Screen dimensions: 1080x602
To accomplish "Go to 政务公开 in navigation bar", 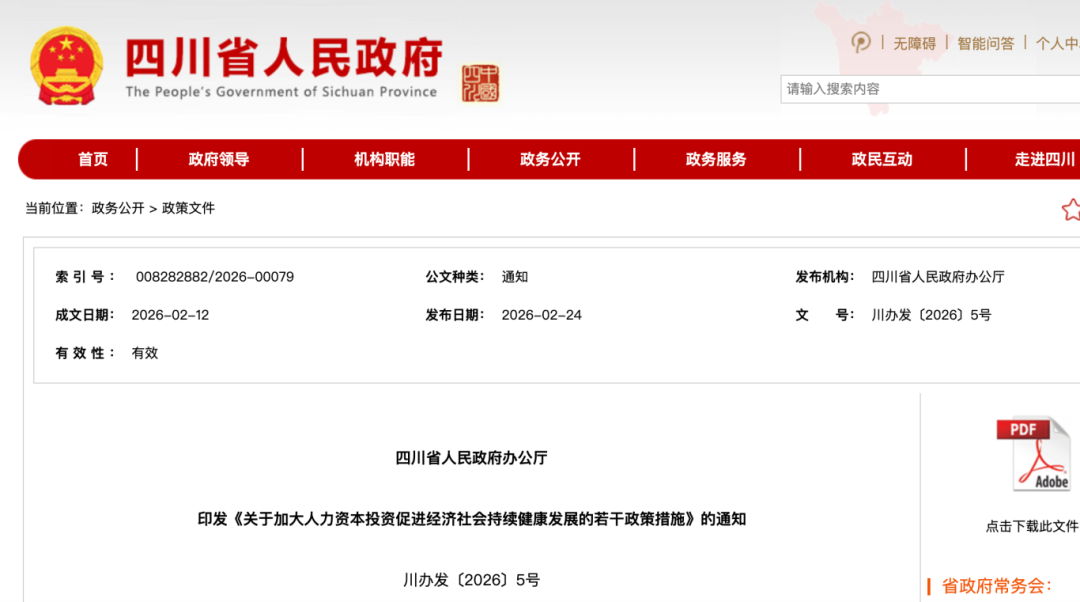I will [550, 159].
